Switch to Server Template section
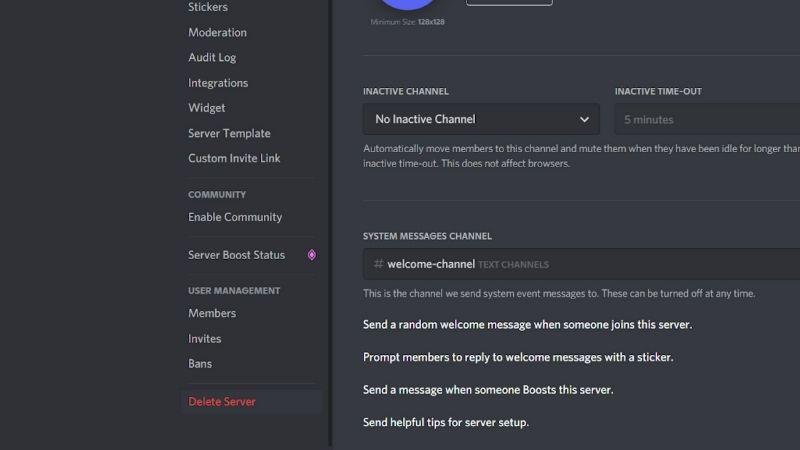 tap(229, 133)
